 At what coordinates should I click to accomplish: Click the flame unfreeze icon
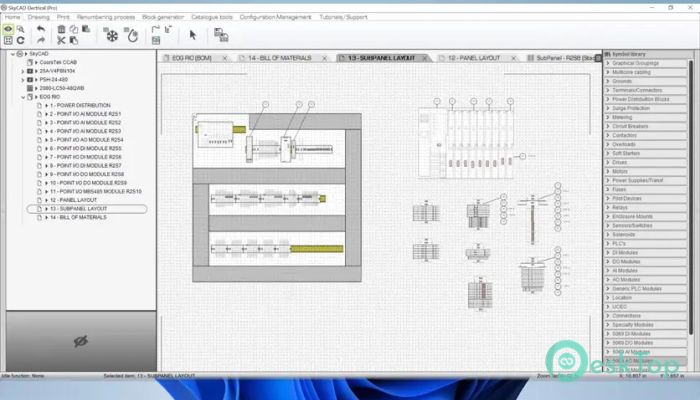pos(131,35)
